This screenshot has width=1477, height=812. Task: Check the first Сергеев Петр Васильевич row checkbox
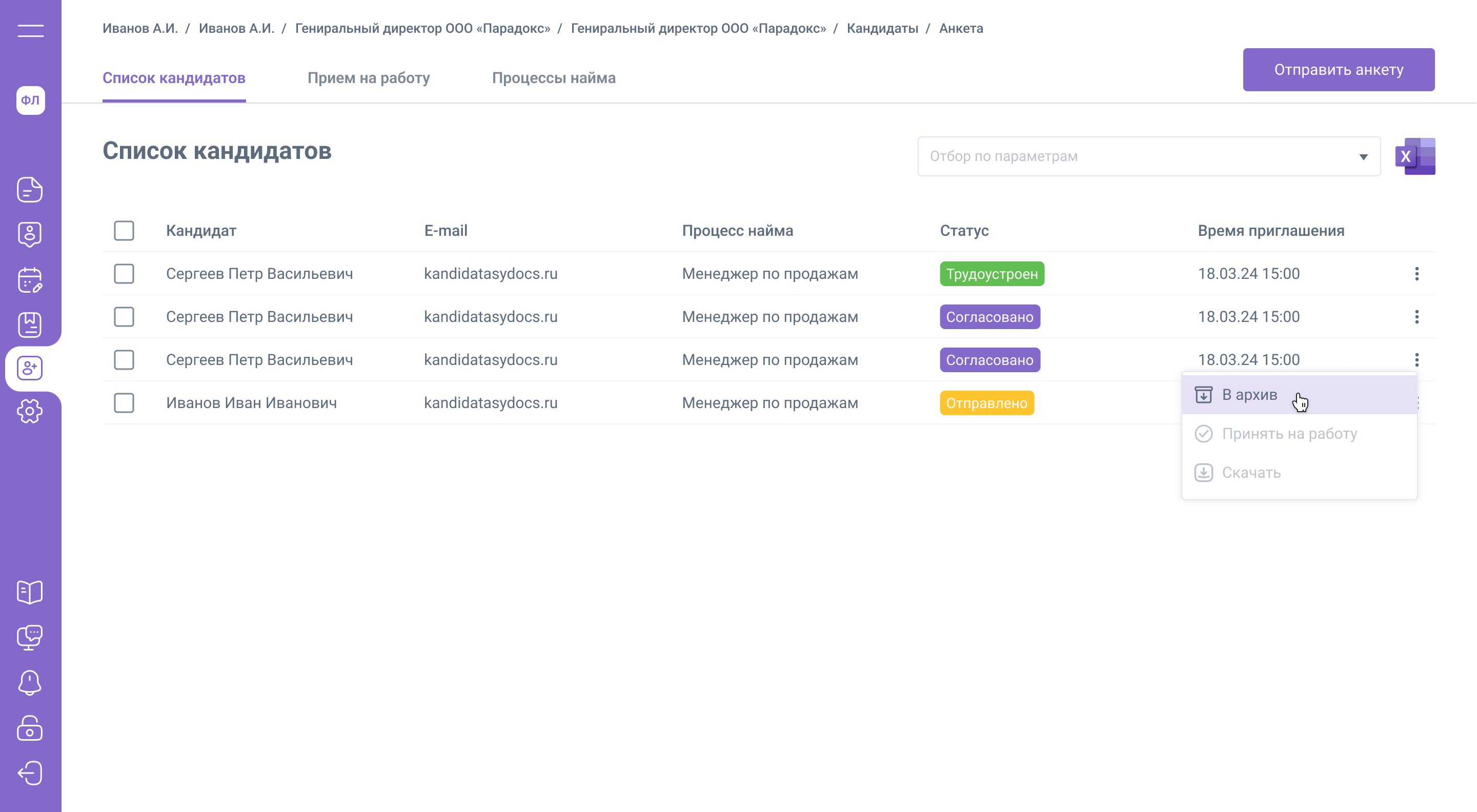[x=124, y=274]
